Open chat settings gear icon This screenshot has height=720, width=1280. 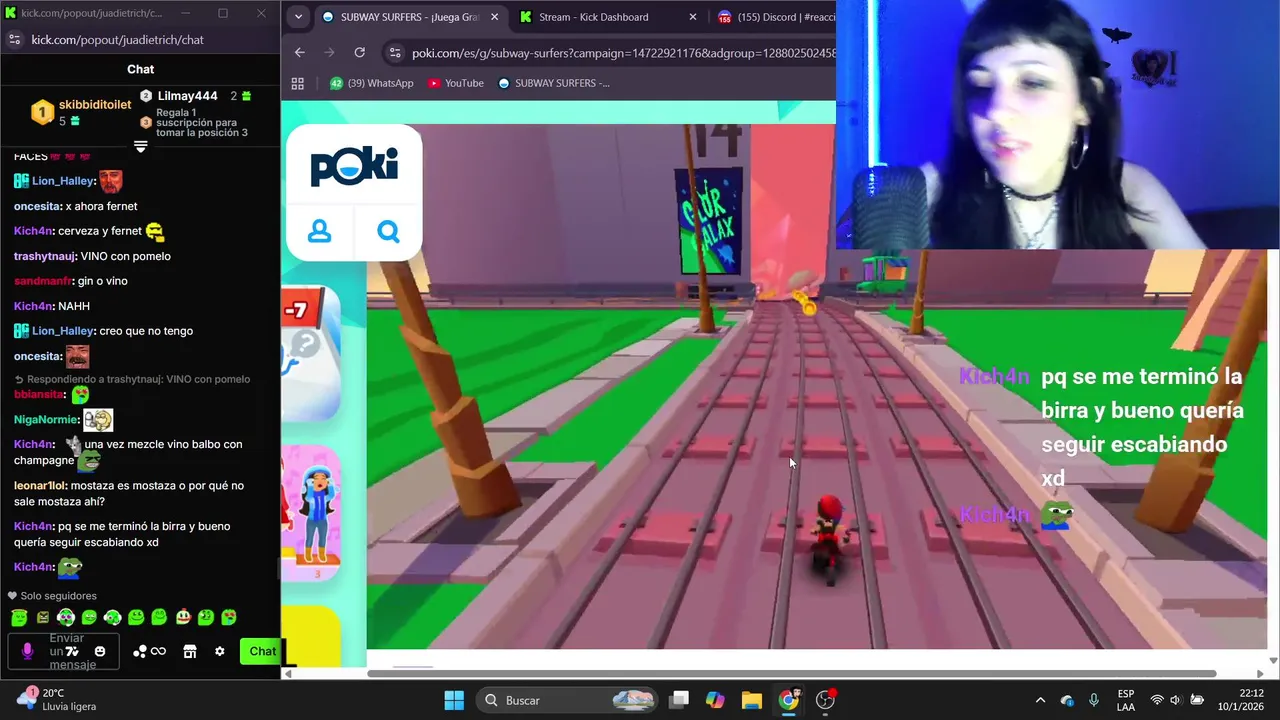(x=220, y=652)
